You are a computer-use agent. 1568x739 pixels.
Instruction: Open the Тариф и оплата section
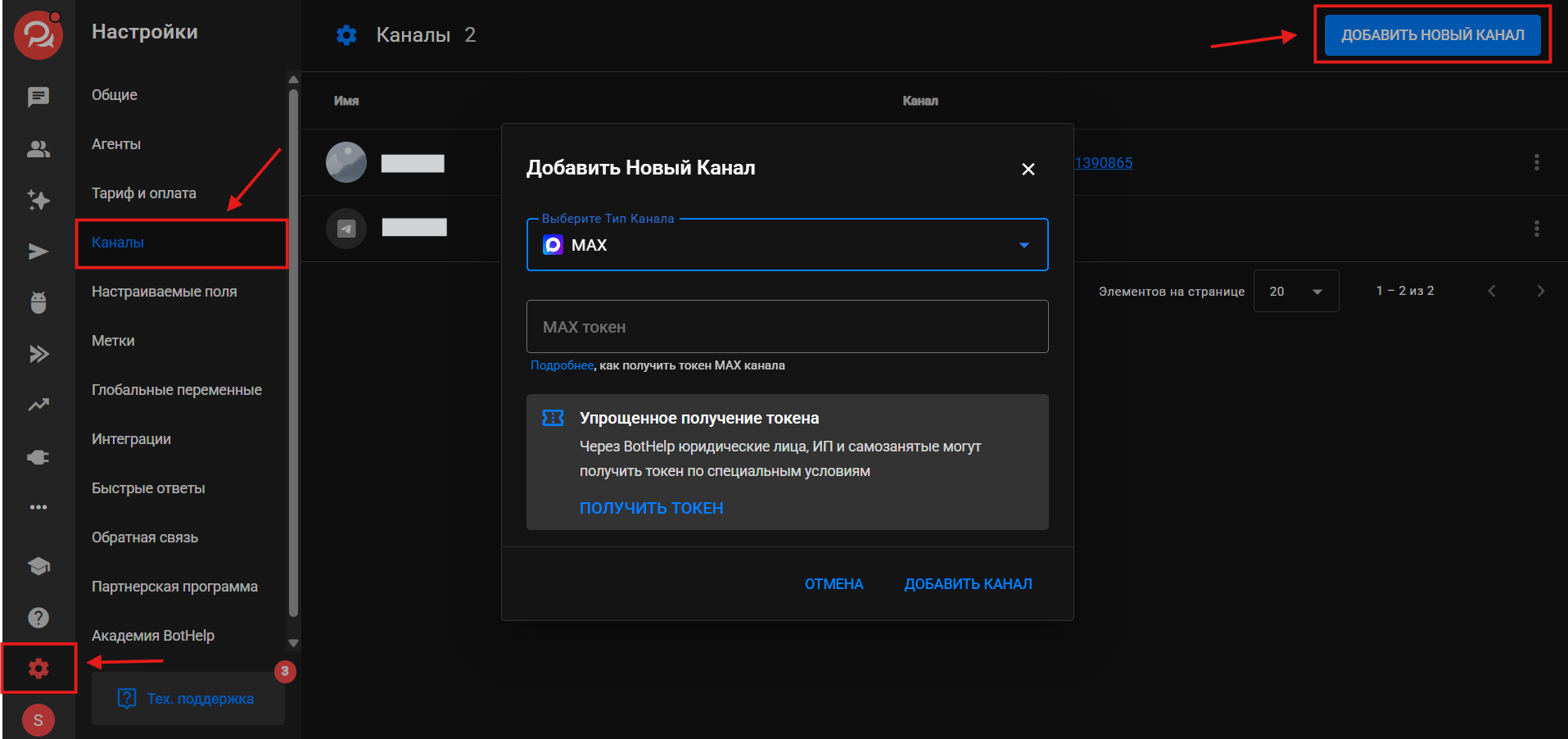click(144, 193)
